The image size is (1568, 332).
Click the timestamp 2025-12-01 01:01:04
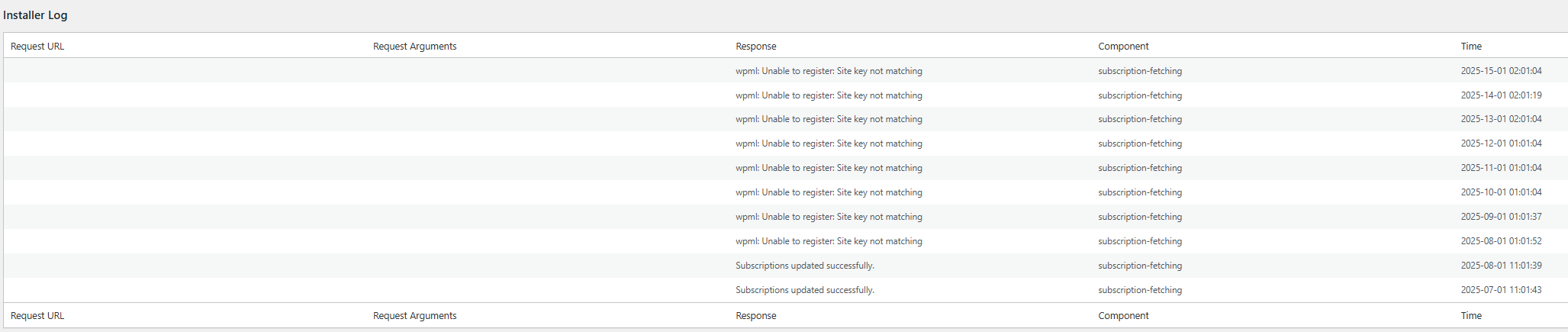tap(1501, 143)
